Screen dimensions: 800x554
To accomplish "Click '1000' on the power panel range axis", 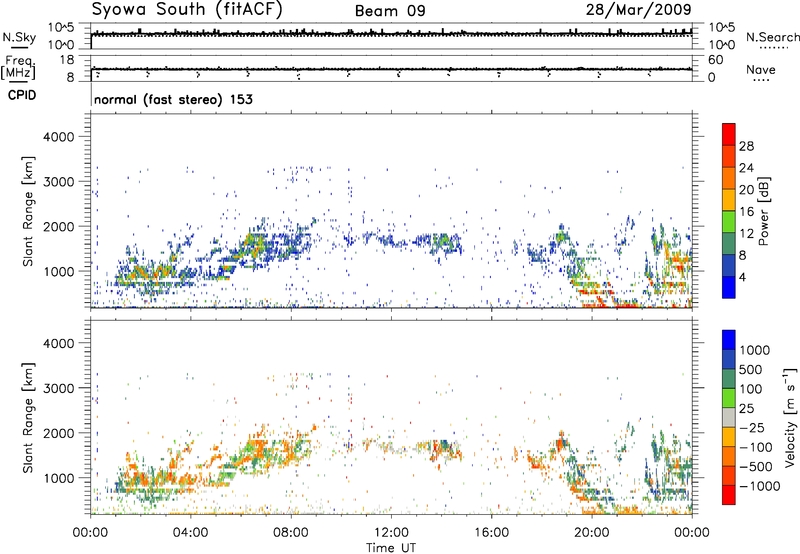I will [58, 271].
